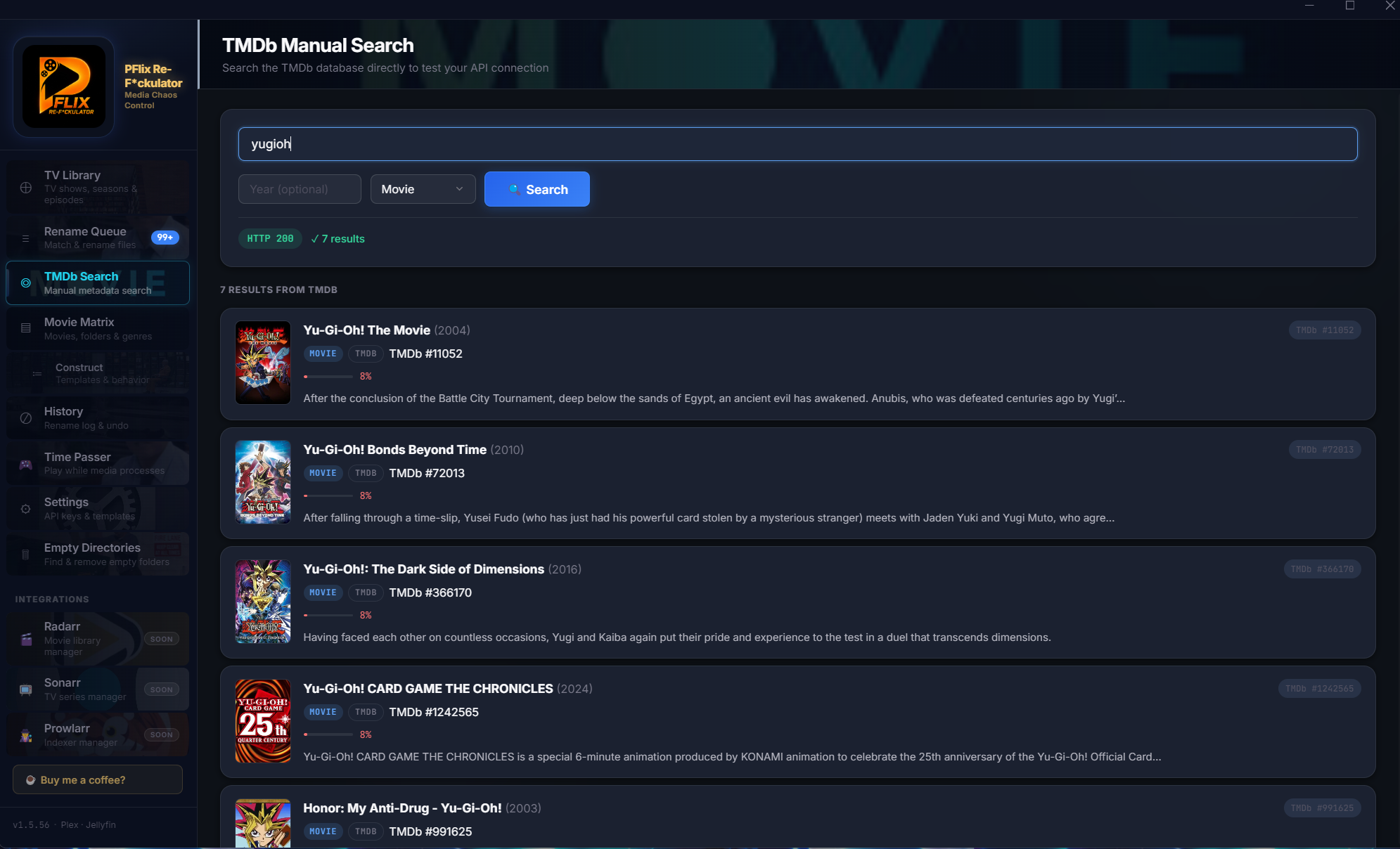The width and height of the screenshot is (1400, 849).
Task: Click the TV Library sidebar icon
Action: [26, 188]
